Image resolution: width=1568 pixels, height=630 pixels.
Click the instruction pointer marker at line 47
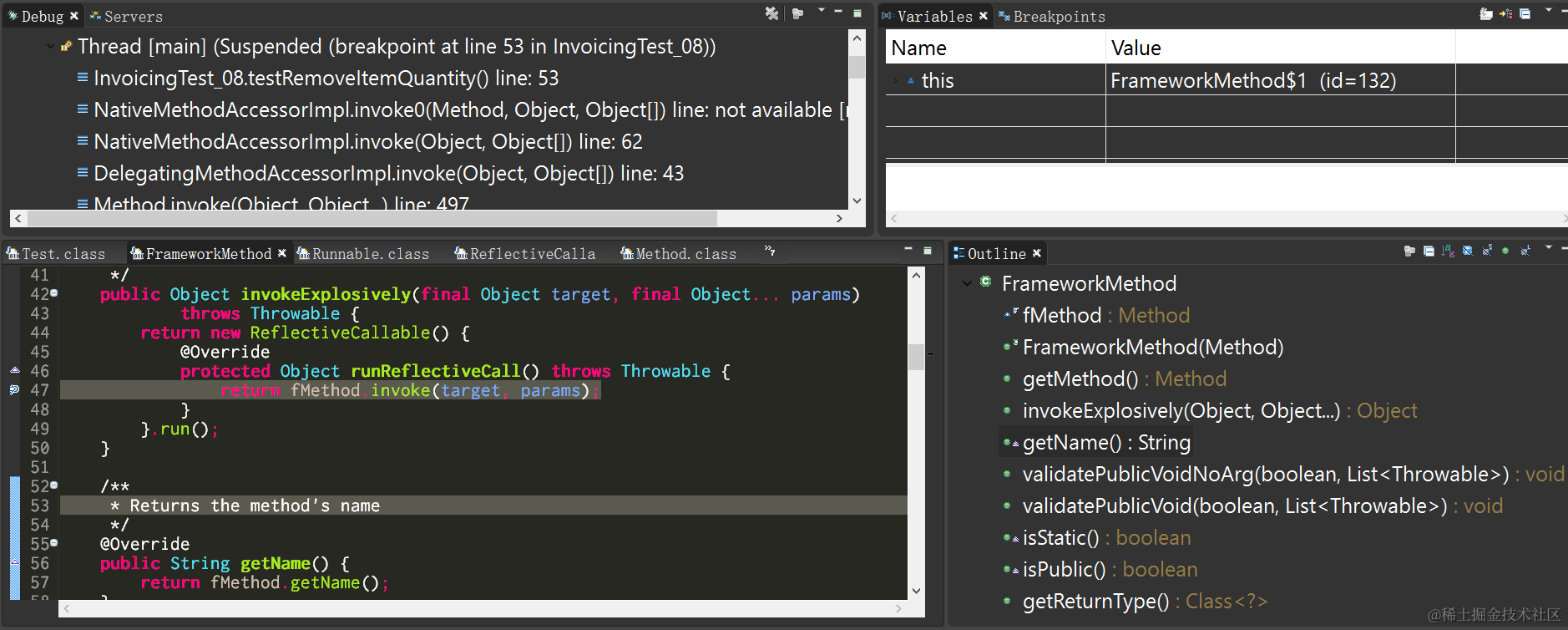14,389
